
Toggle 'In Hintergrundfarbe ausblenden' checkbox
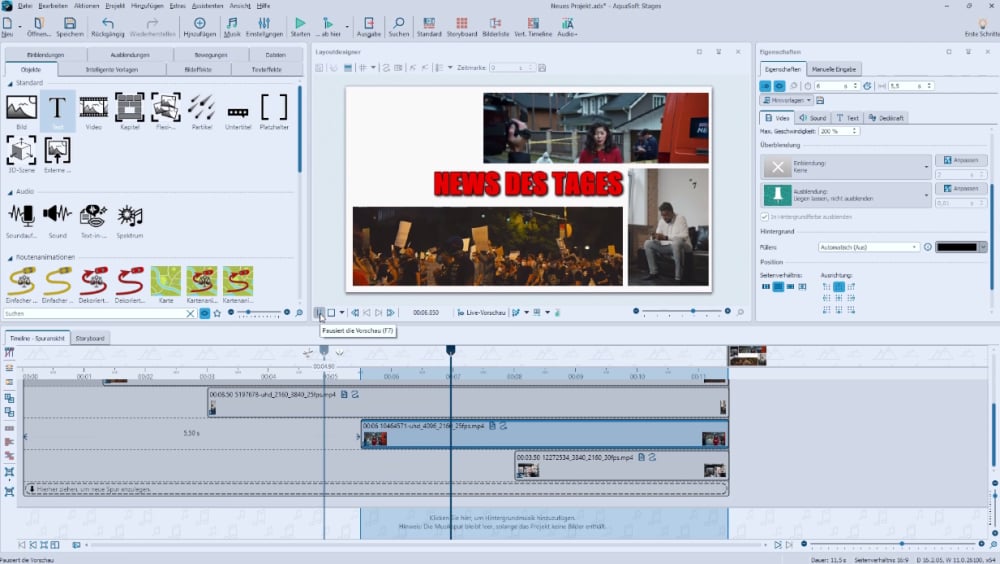click(767, 216)
